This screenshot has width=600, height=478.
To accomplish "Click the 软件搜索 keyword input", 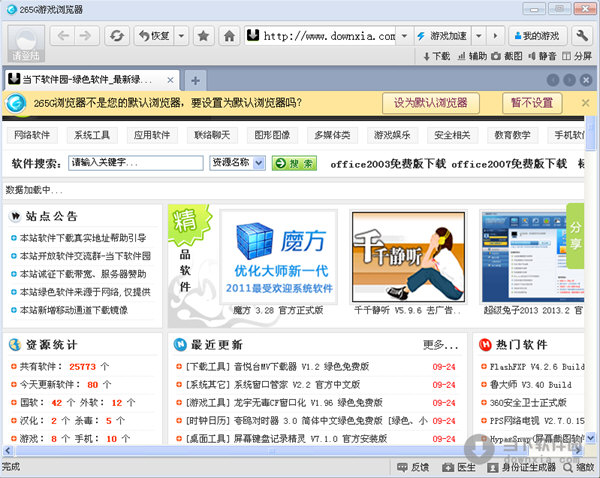I will point(136,163).
